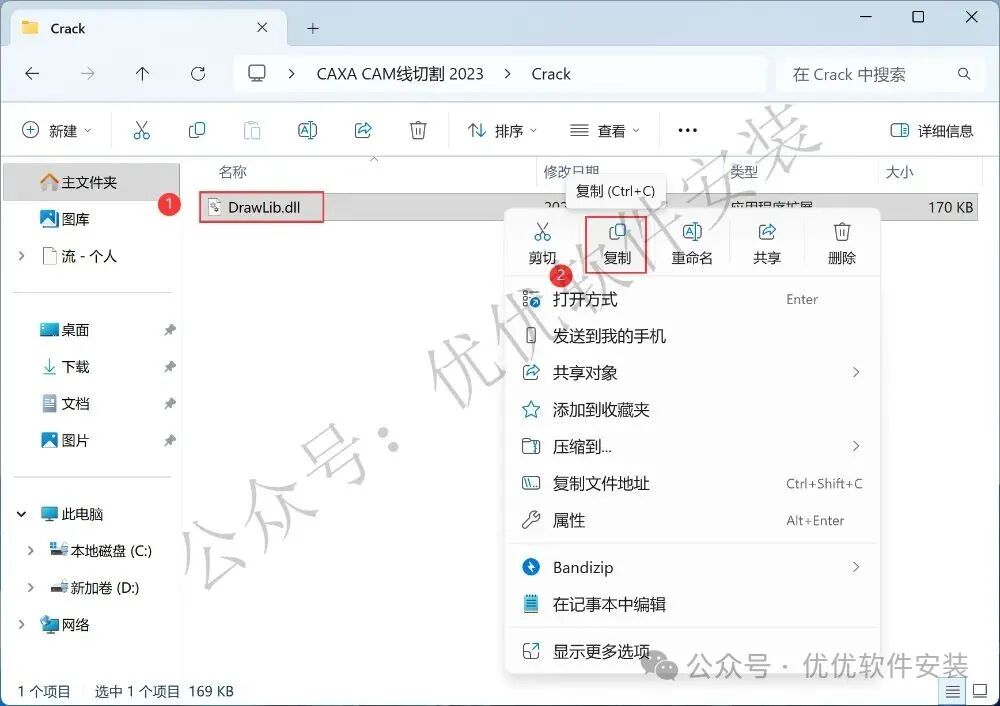Click the Share icon in toolbar
Viewport: 1000px width, 706px height.
pos(363,131)
